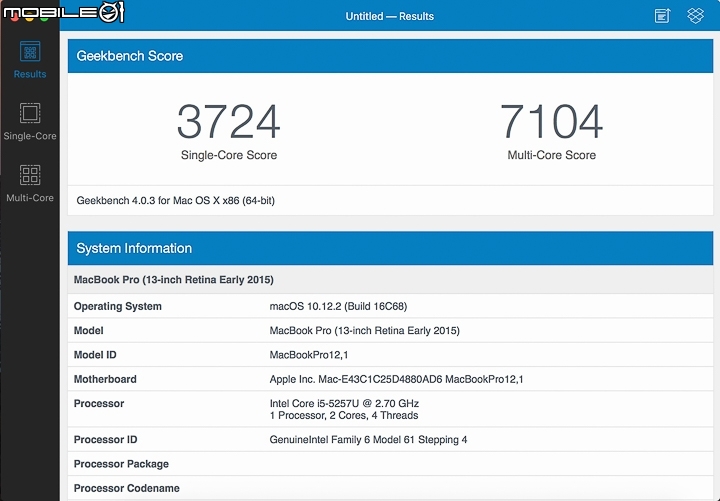Click the Untitled — Results window title
Image resolution: width=720 pixels, height=501 pixels.
389,16
